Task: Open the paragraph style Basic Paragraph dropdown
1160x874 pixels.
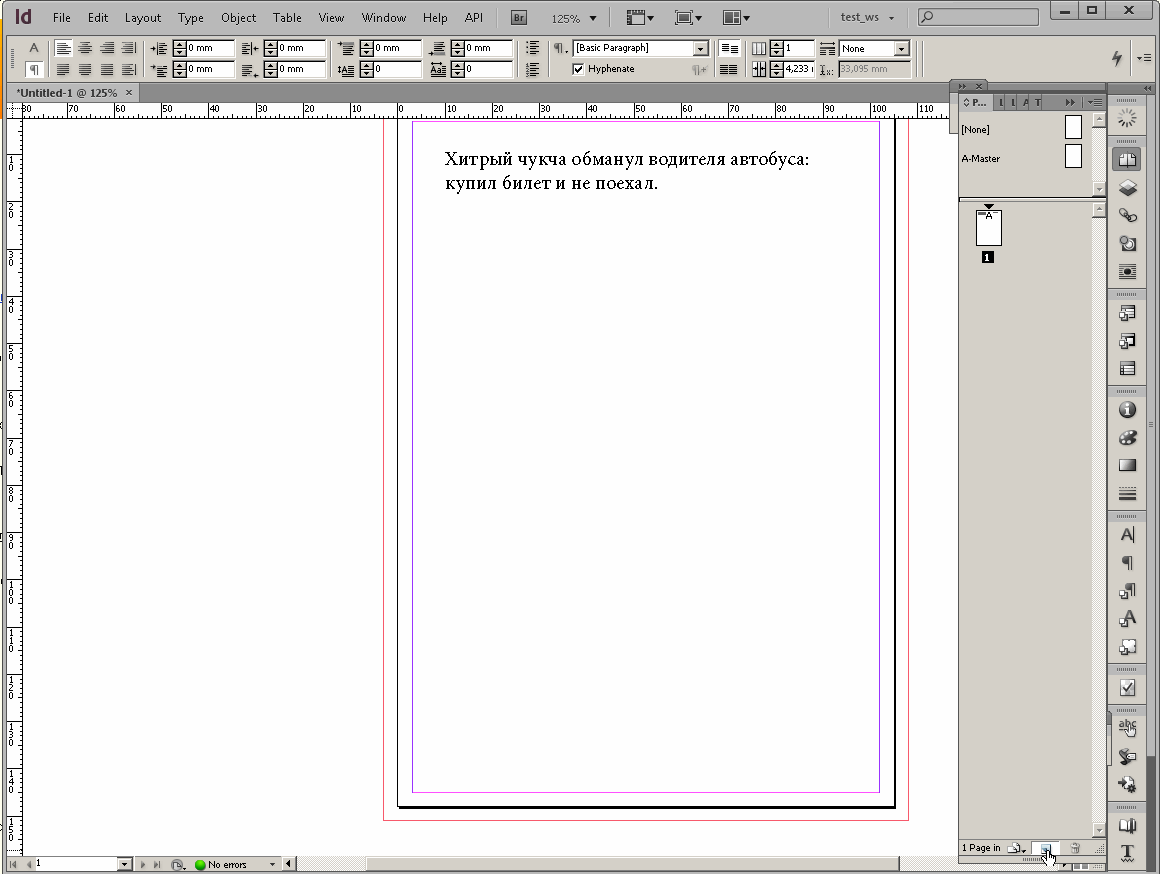Action: point(701,48)
